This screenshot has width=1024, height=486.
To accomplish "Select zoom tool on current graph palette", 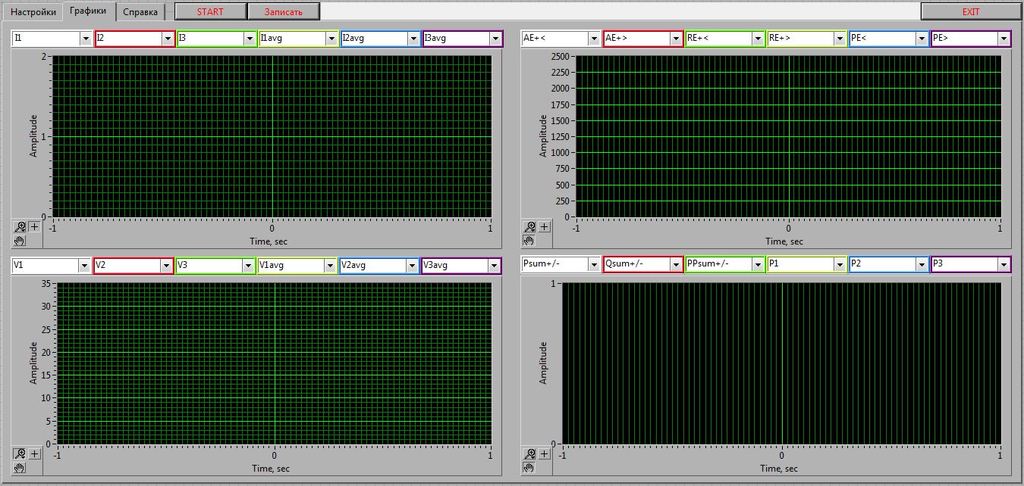I will [x=20, y=227].
